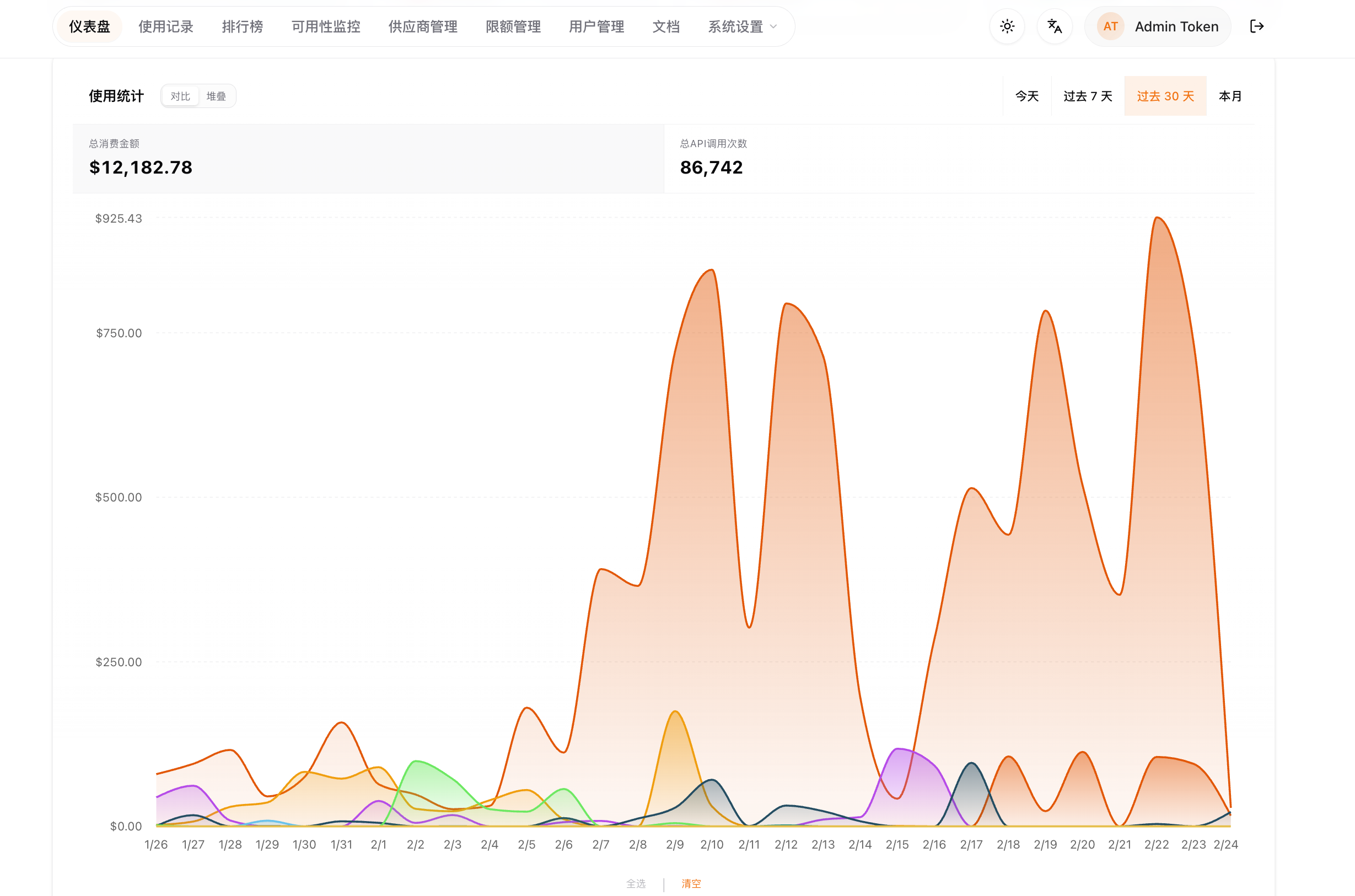1355x896 pixels.
Task: Click the logout arrow icon
Action: 1256,26
